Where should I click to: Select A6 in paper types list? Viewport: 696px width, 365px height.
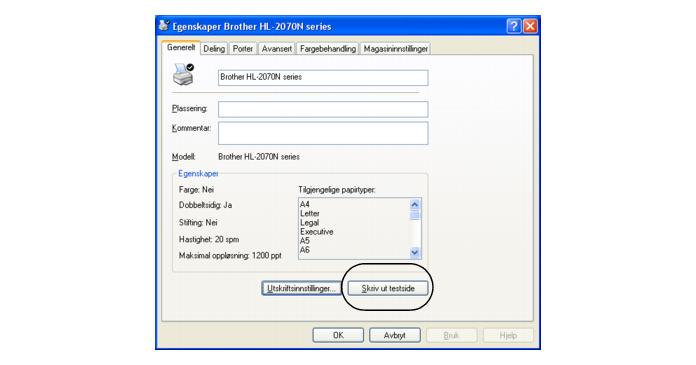point(304,250)
